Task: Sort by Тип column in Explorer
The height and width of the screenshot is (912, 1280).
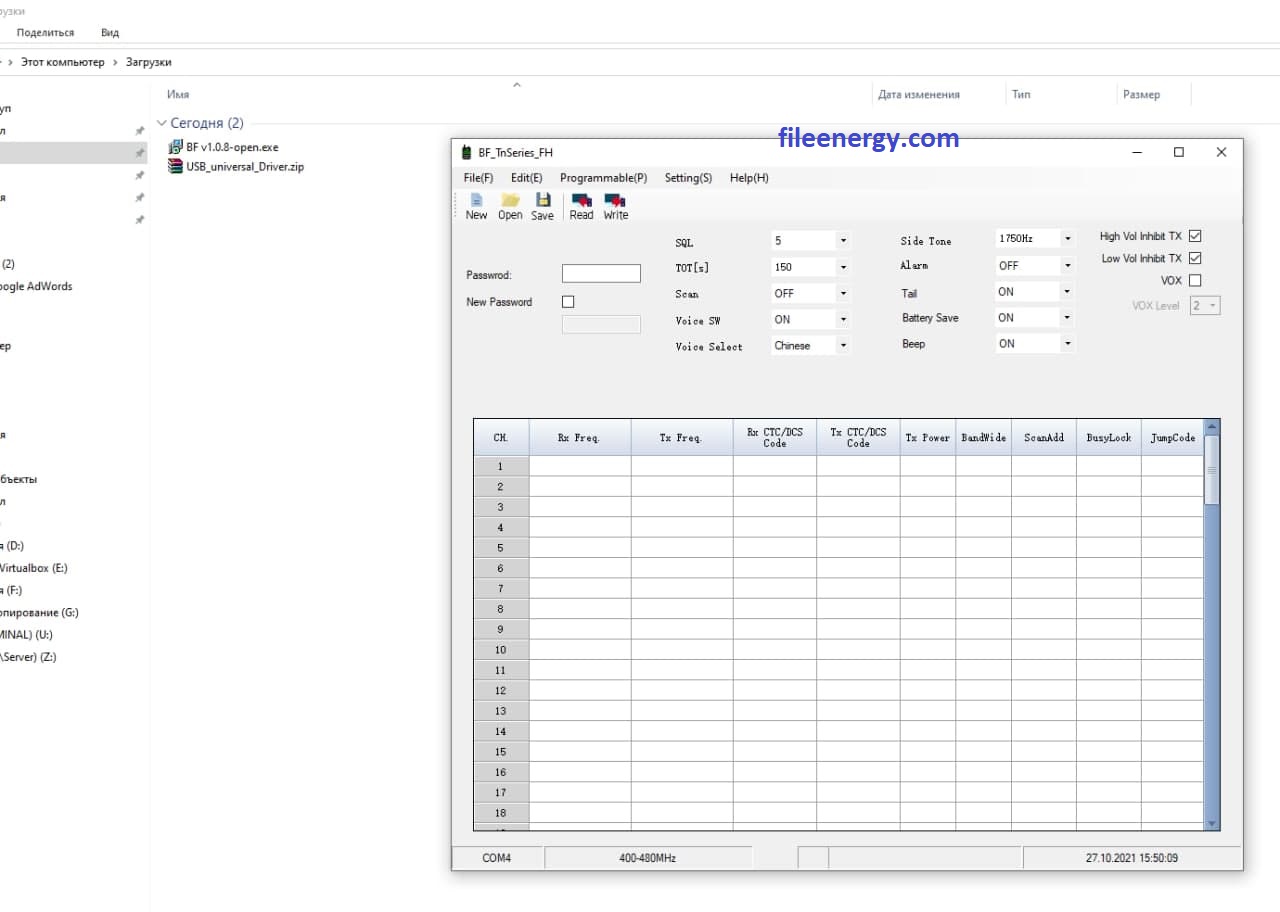Action: 1021,94
